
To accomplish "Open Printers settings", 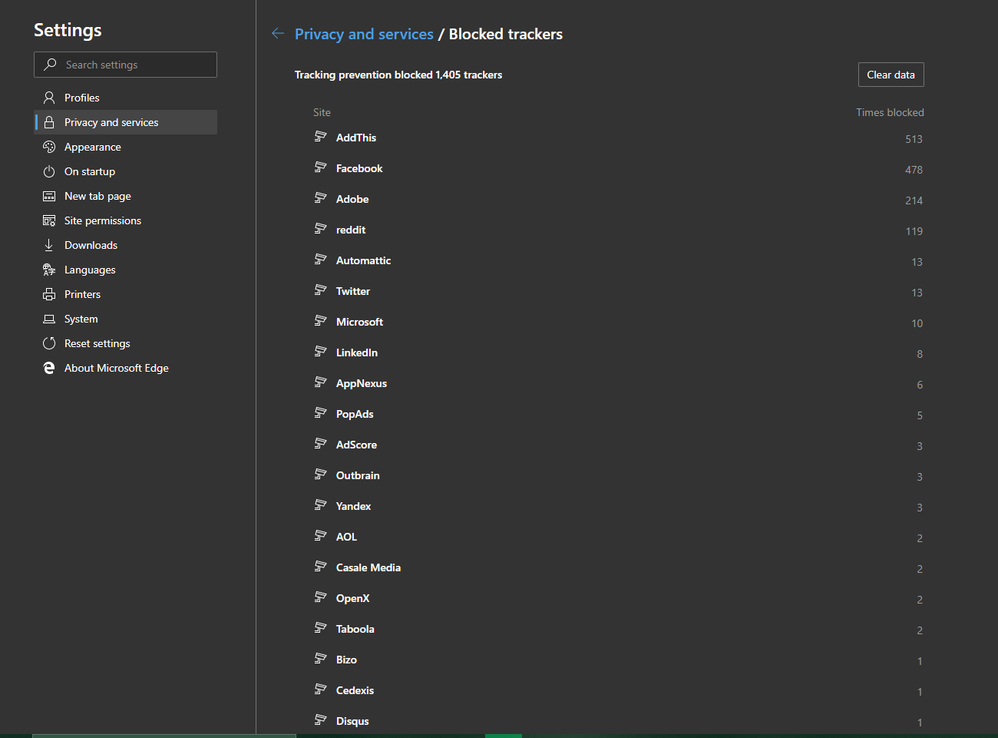I will 125,295.
